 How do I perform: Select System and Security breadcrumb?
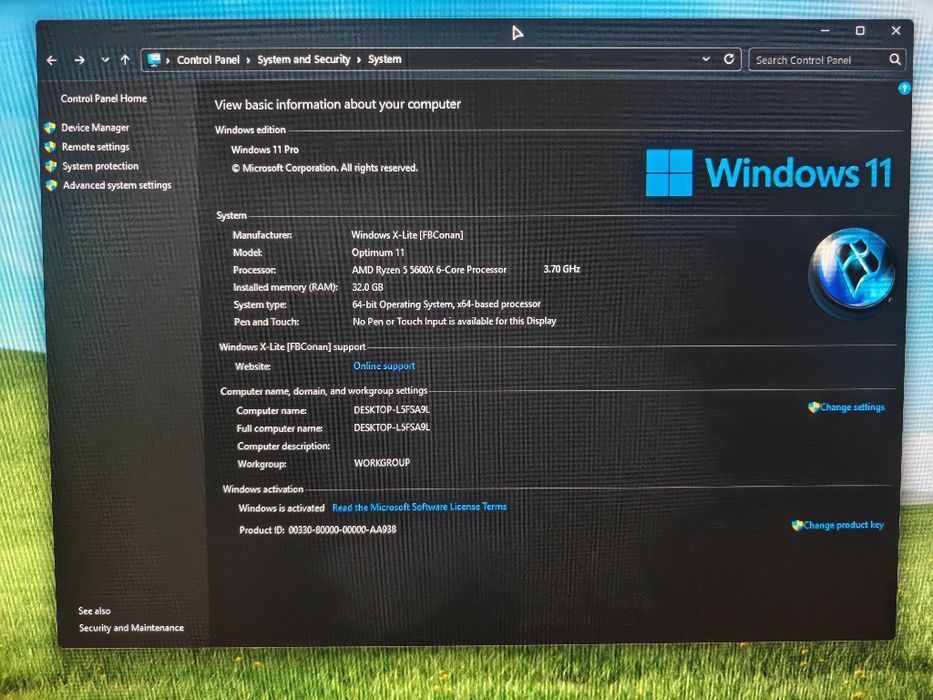pos(303,60)
